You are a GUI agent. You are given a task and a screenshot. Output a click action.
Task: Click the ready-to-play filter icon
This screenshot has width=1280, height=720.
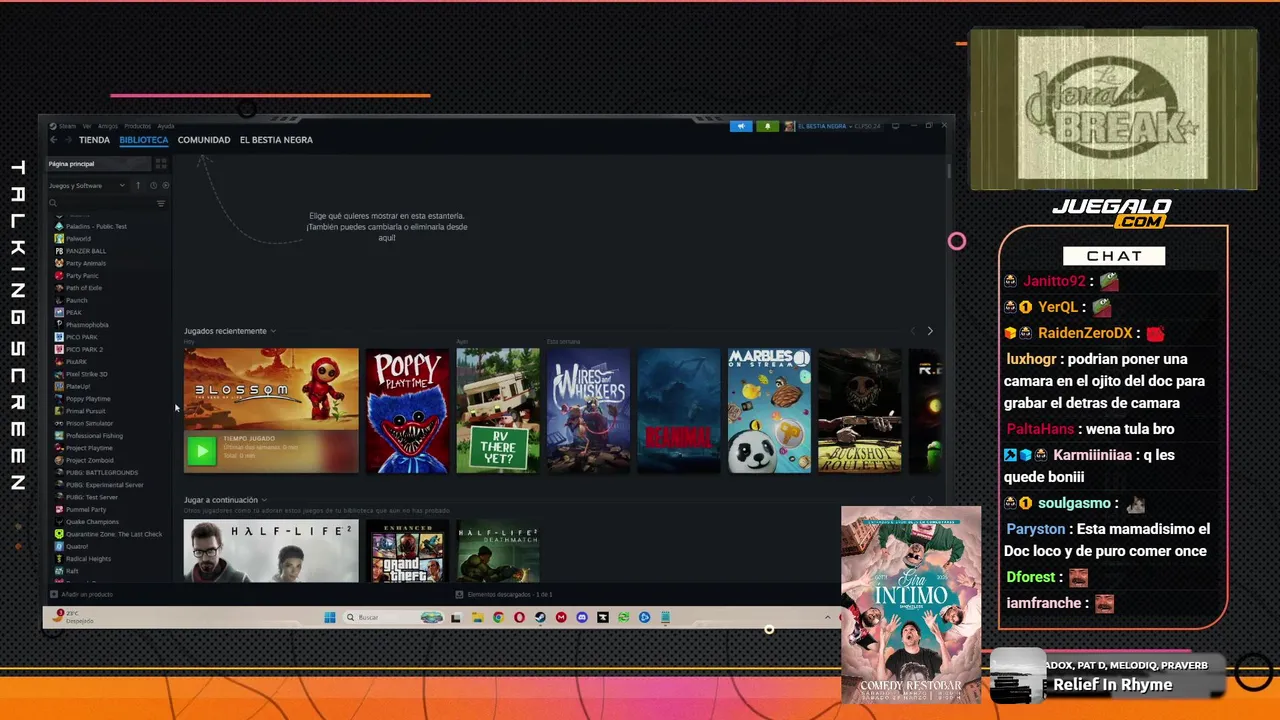[166, 186]
